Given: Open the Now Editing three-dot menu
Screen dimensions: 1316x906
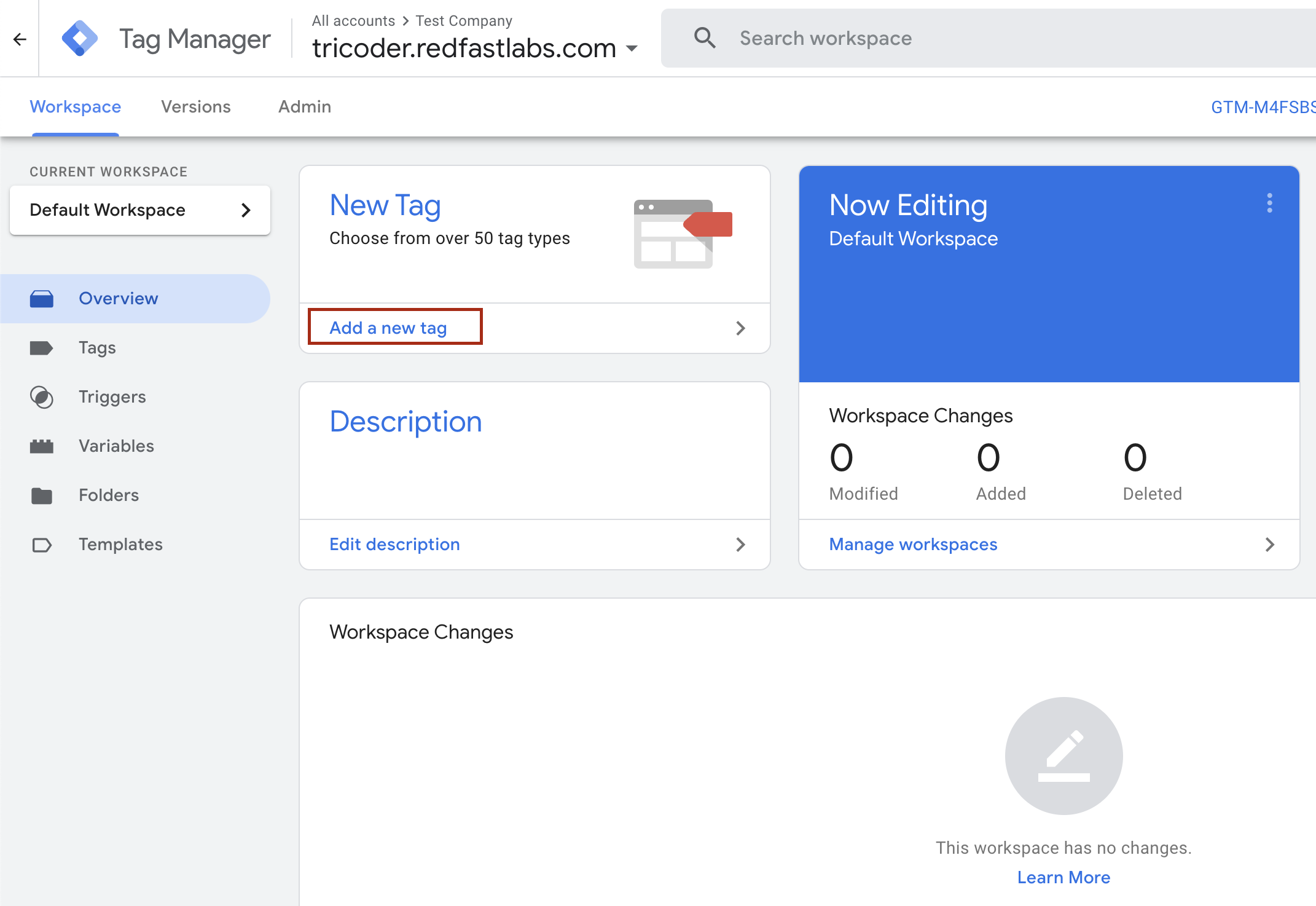Looking at the screenshot, I should [x=1269, y=203].
